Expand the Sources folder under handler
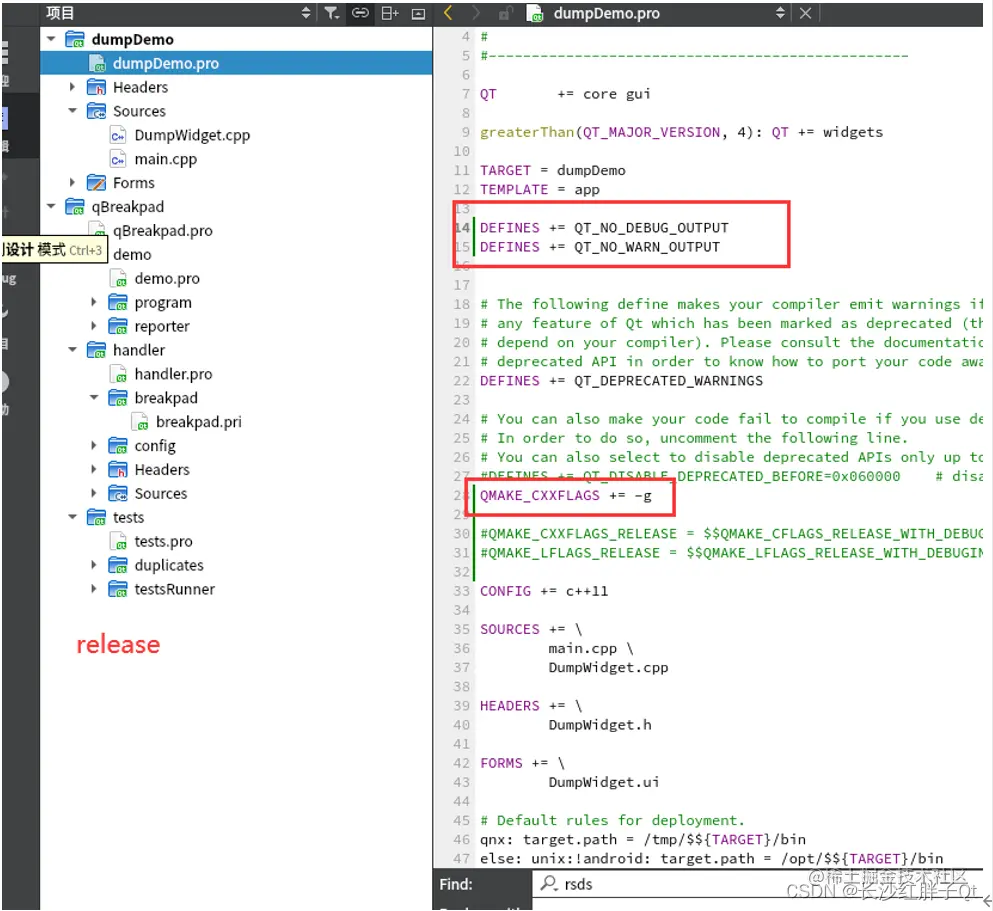The height and width of the screenshot is (911, 993). (94, 493)
